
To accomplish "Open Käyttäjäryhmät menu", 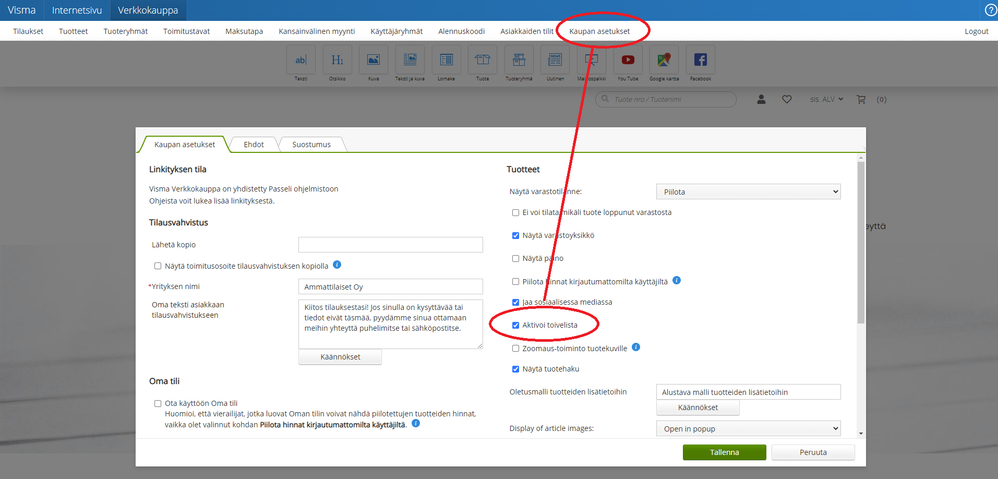I will [x=397, y=31].
